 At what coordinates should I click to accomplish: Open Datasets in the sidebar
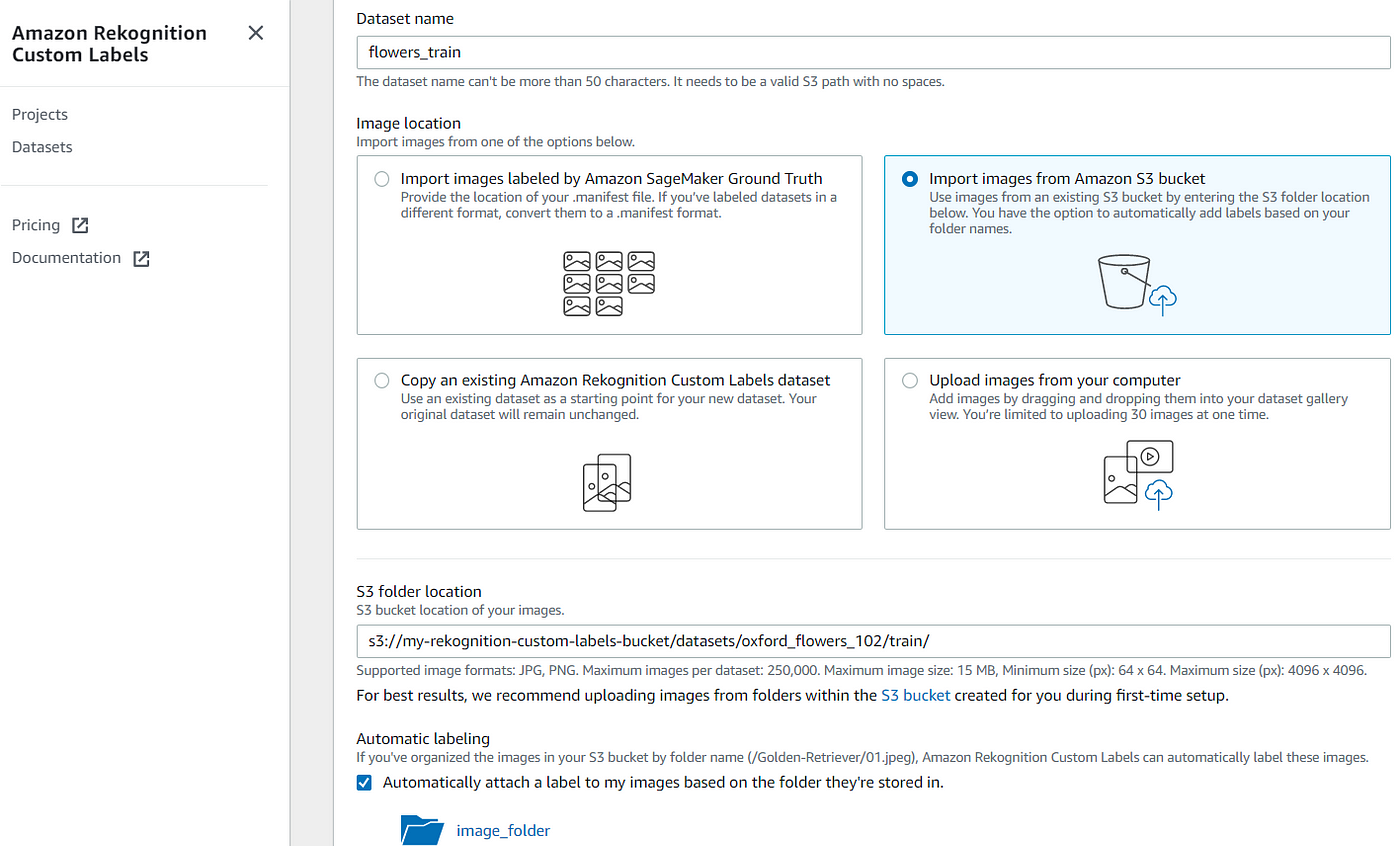click(x=42, y=146)
